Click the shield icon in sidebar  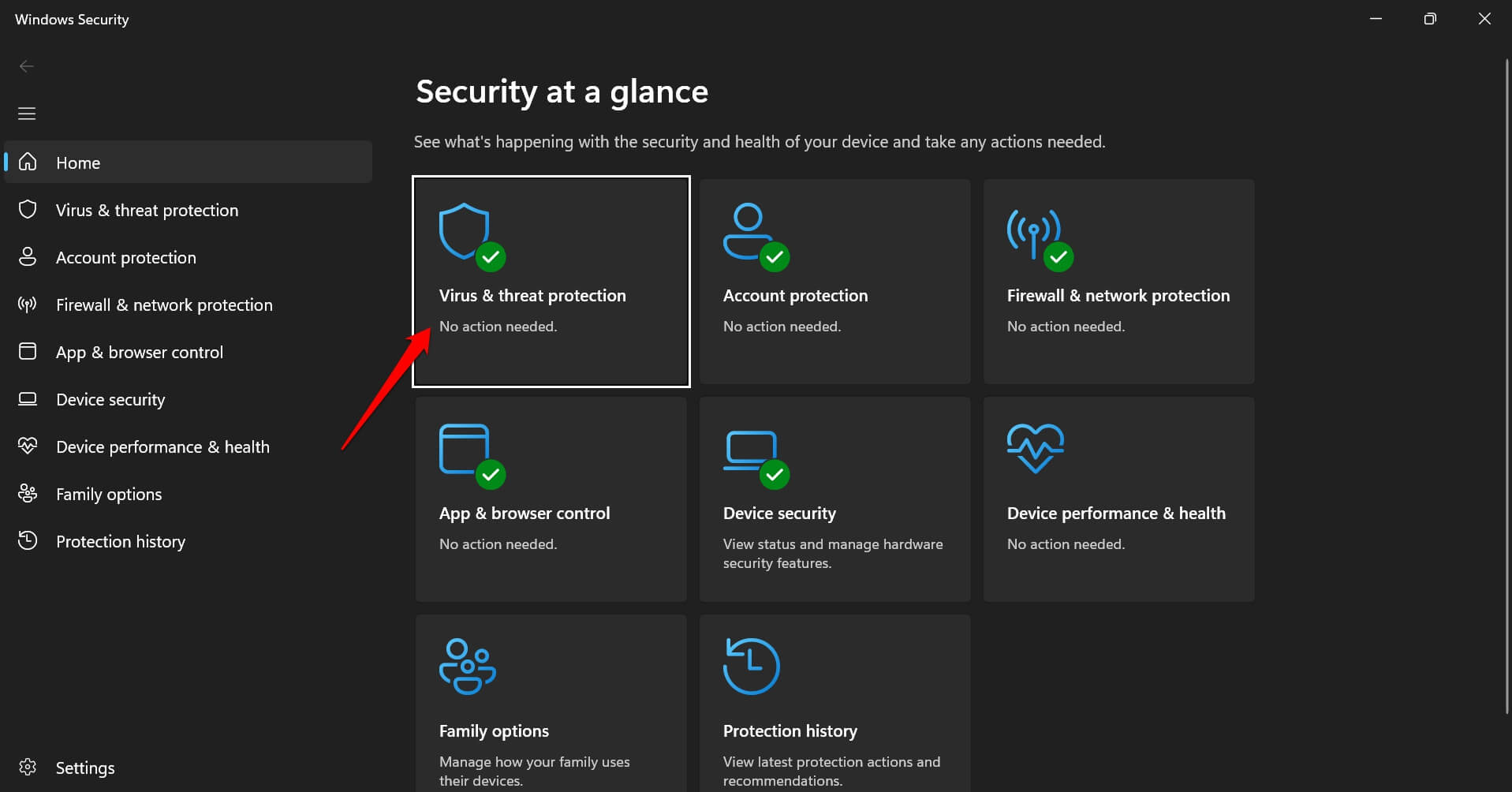[x=28, y=209]
